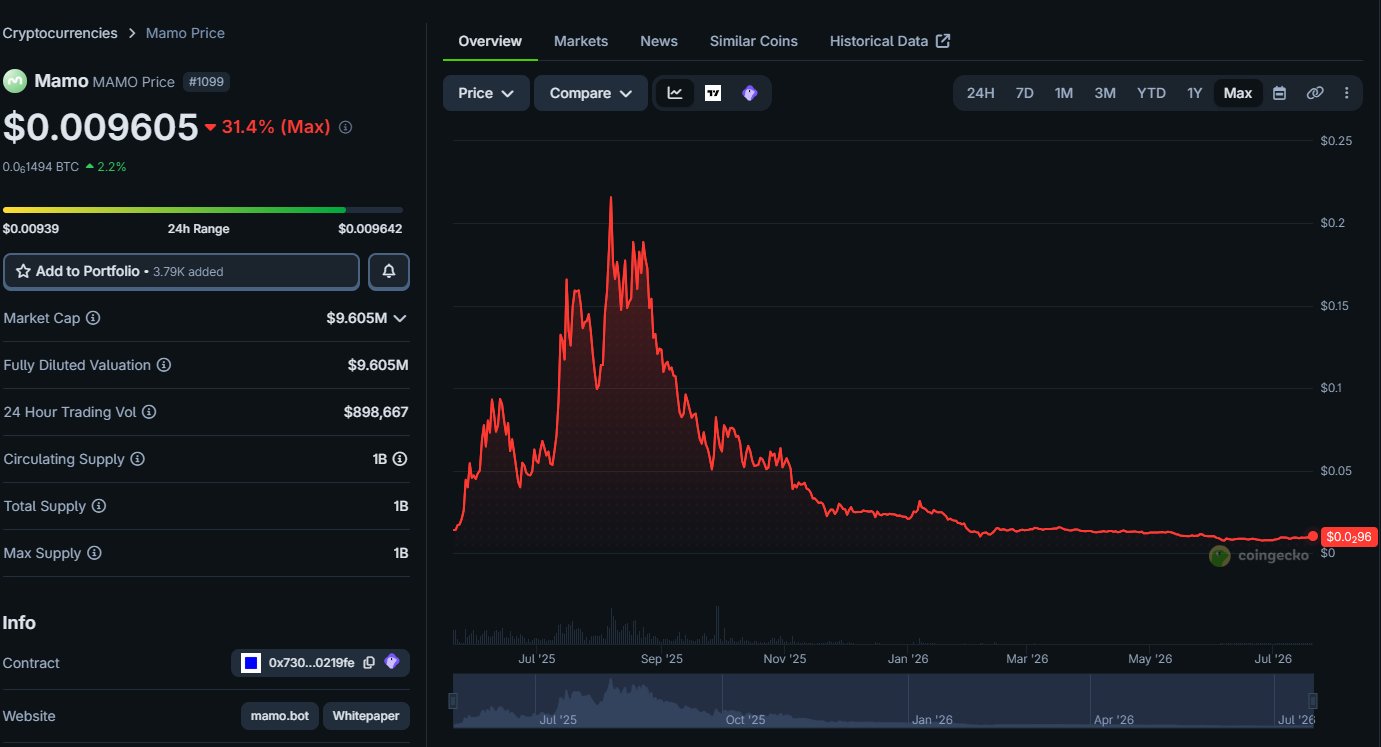
Task: Expand Market Cap value chevron
Action: [400, 318]
